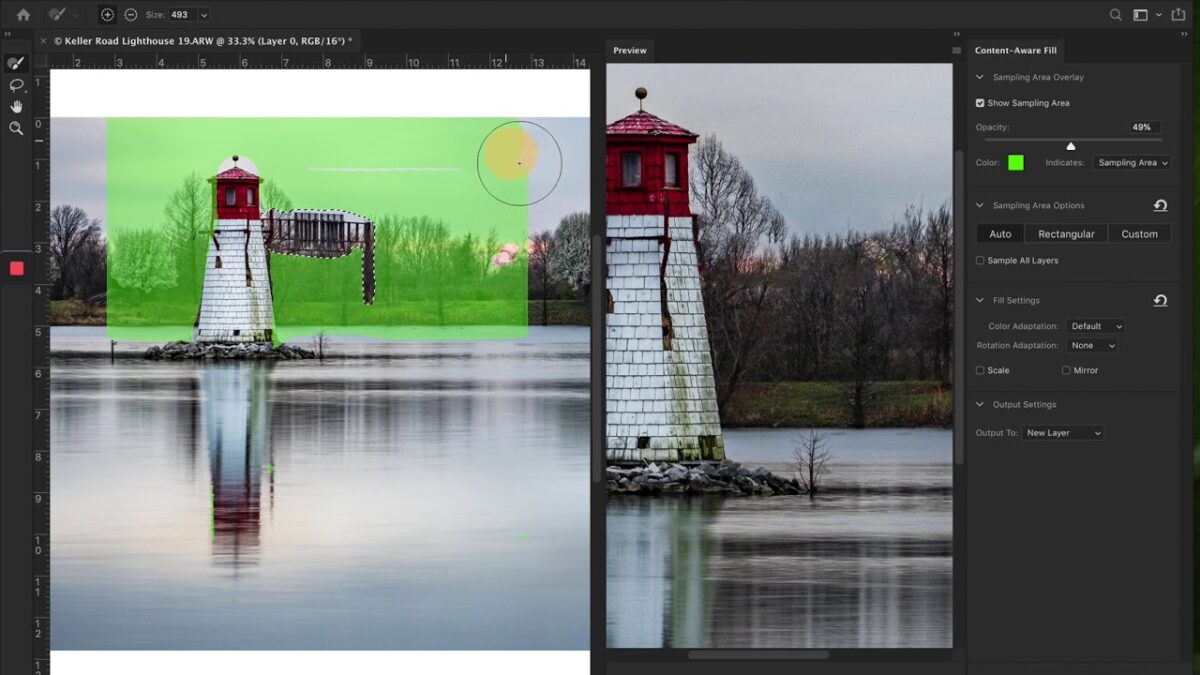Open the Color Adaptation dropdown
The width and height of the screenshot is (1200, 675).
tap(1095, 326)
